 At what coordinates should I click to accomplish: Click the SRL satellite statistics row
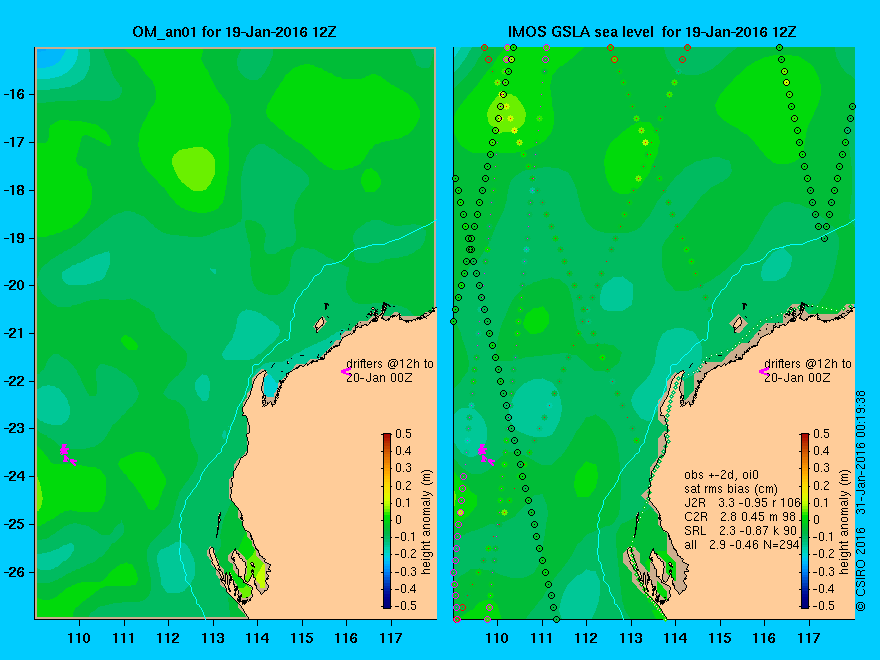coord(740,531)
